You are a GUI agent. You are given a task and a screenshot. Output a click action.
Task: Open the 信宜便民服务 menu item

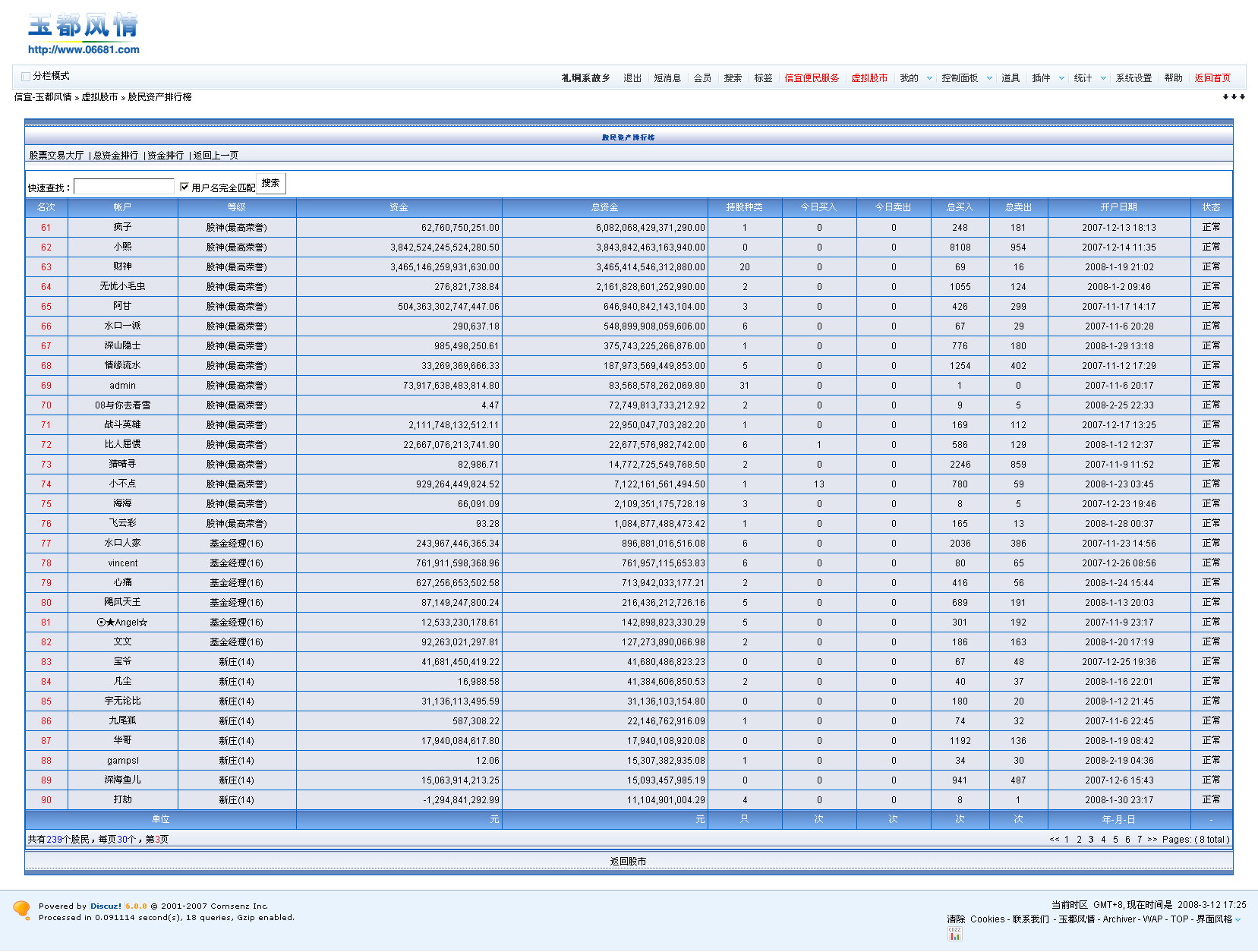[x=812, y=78]
